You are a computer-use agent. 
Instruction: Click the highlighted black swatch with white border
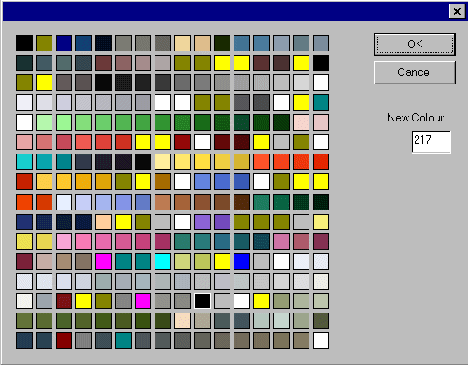(202, 301)
